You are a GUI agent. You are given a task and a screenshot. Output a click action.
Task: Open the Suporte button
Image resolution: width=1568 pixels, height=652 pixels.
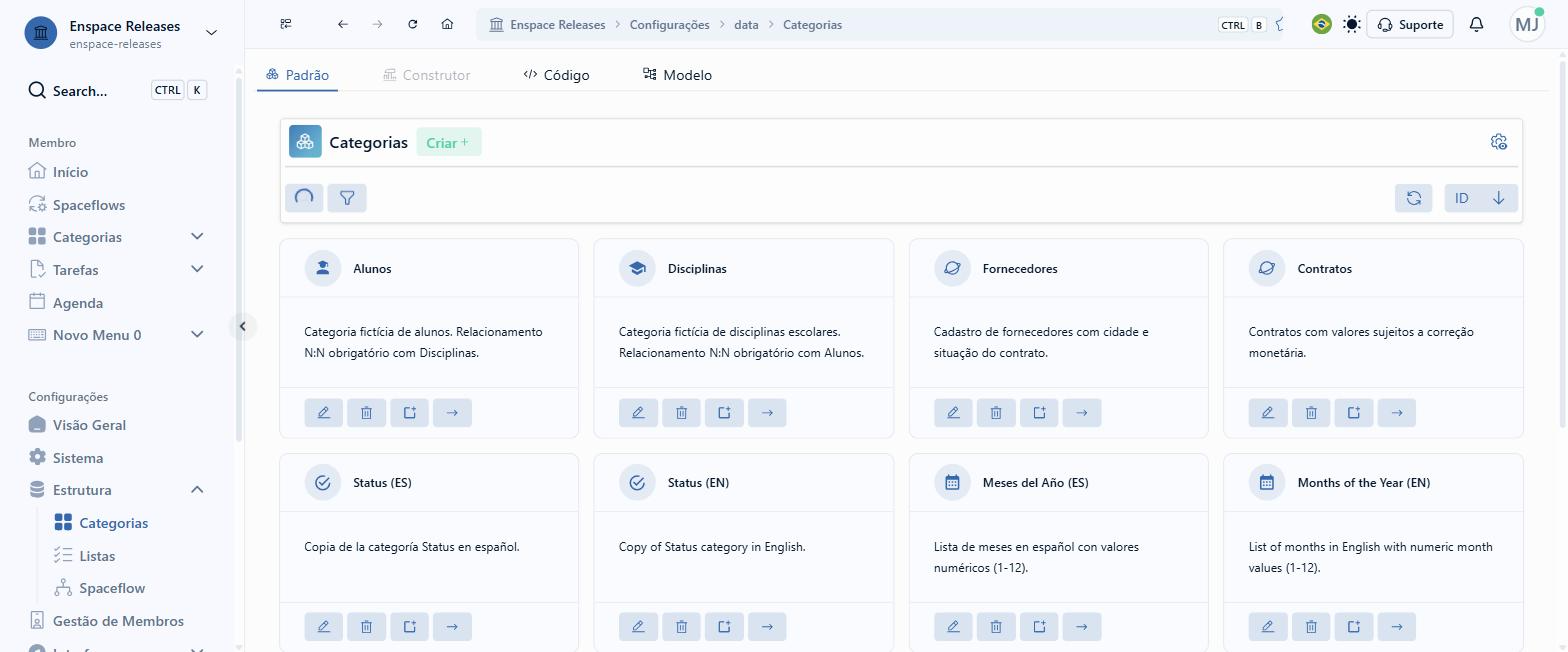[x=1410, y=25]
